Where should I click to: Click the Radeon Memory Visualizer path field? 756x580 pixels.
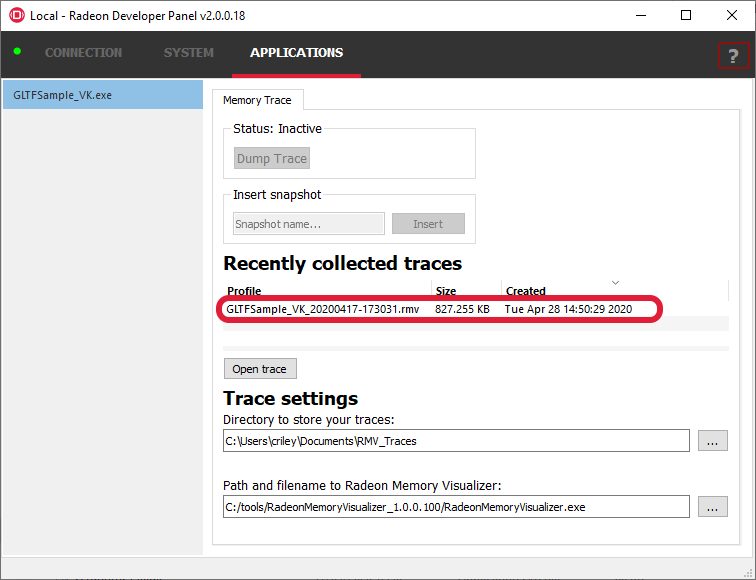coord(455,507)
